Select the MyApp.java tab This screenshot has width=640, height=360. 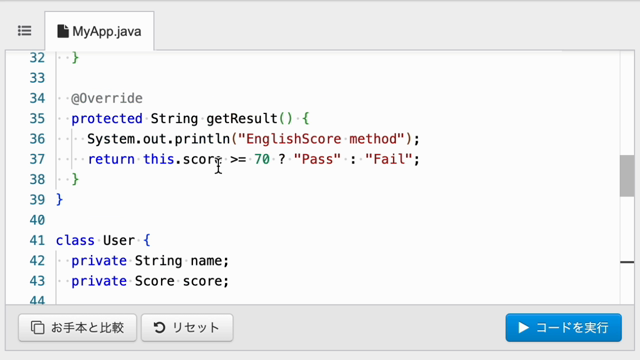click(x=99, y=31)
